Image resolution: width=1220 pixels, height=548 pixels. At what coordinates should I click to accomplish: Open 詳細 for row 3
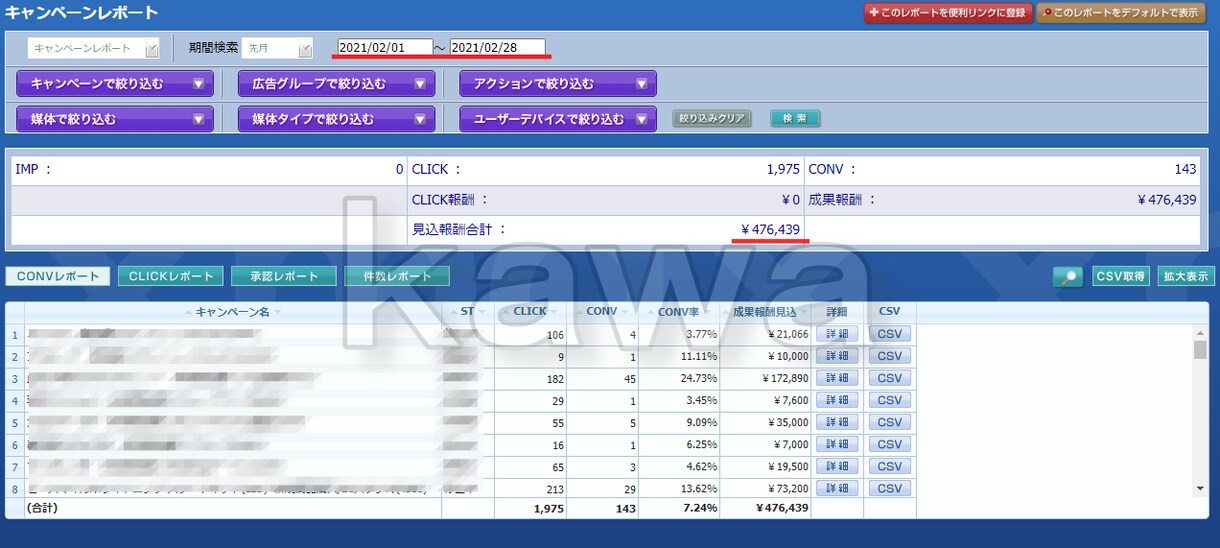click(837, 378)
